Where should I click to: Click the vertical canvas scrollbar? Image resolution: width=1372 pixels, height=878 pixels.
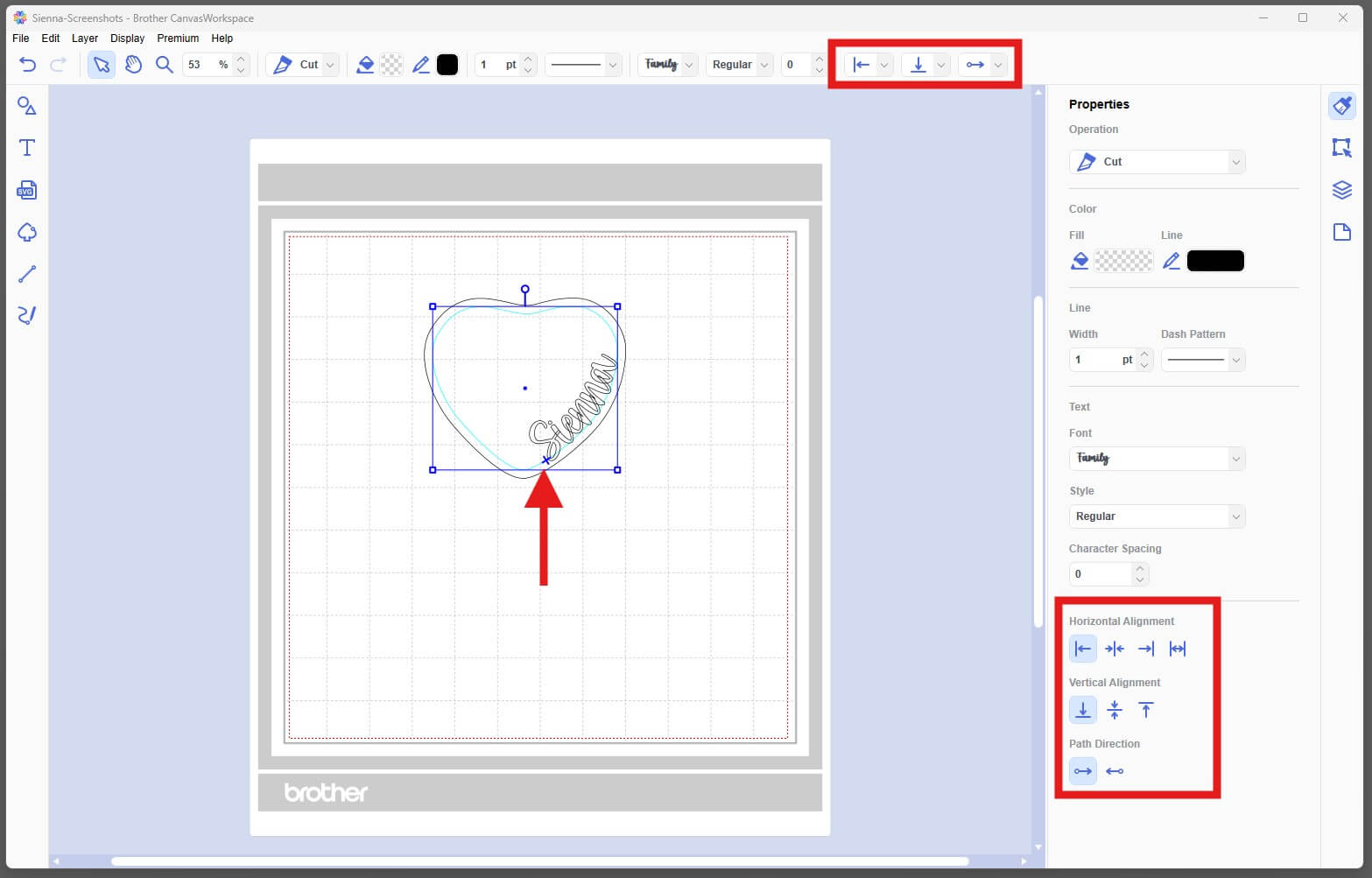[1038, 462]
